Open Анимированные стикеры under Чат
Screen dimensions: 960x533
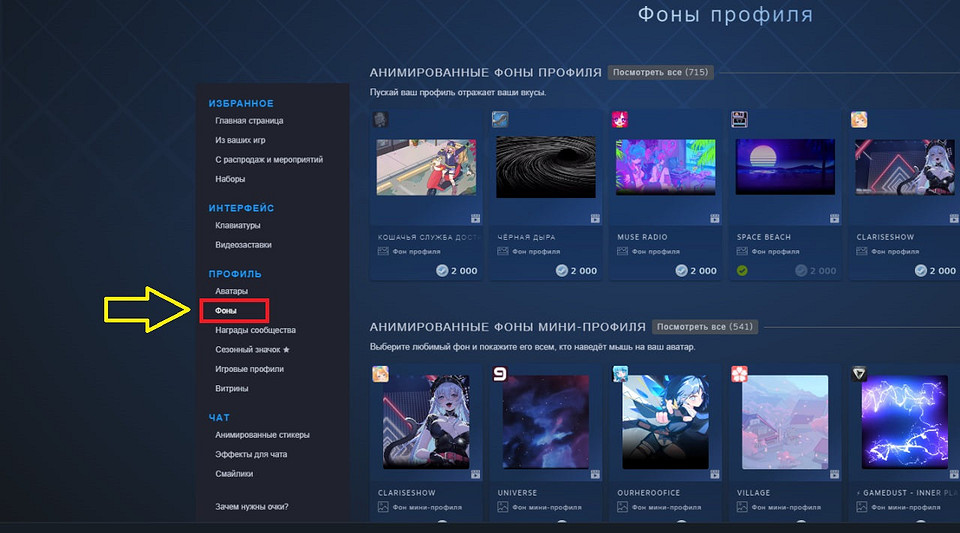click(262, 435)
